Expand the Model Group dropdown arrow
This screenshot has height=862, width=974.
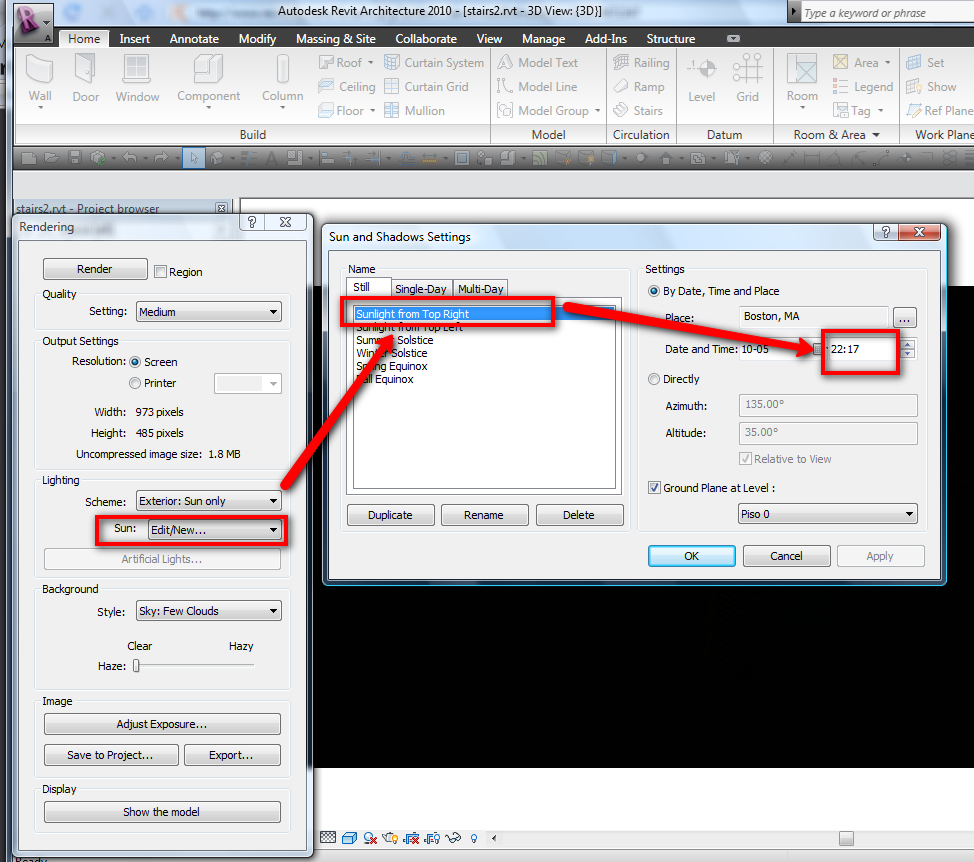[x=598, y=111]
